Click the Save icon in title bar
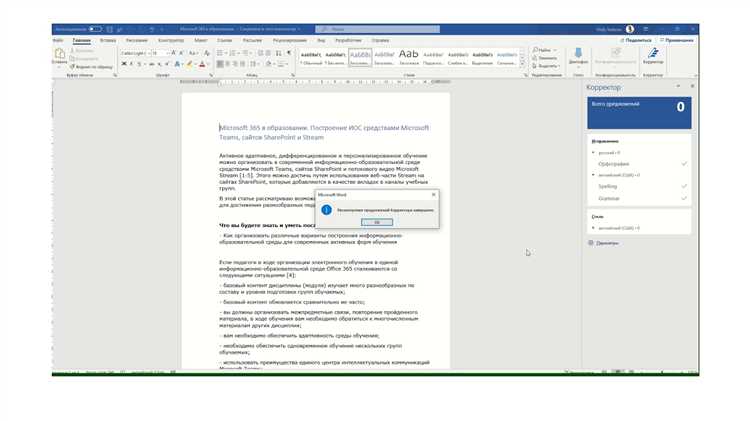 (x=110, y=29)
